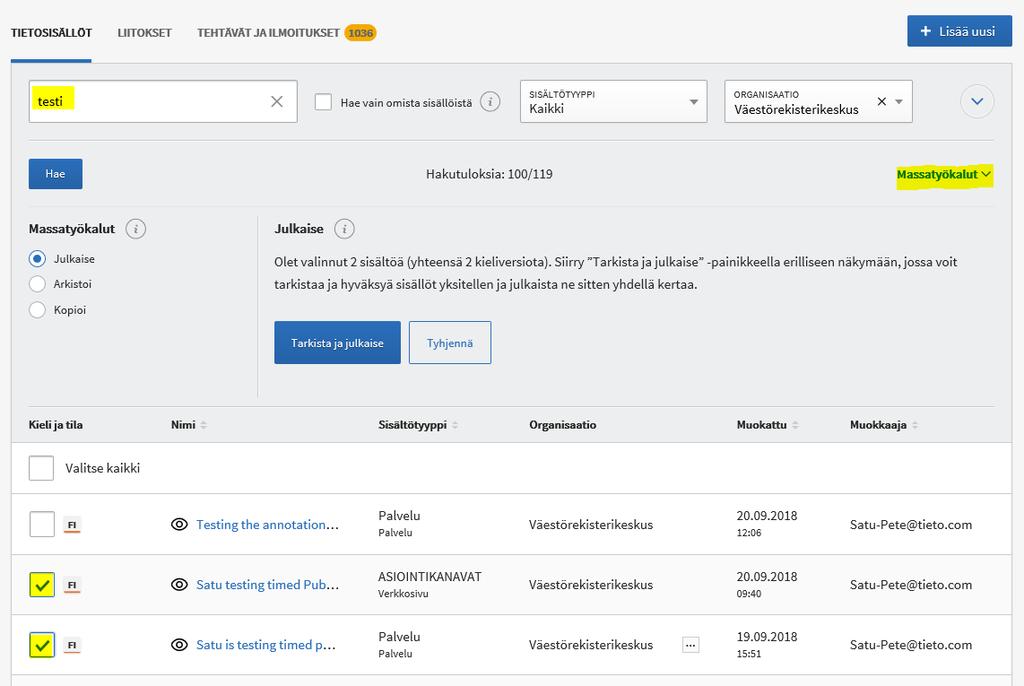Click Satu-Pete@tieto.com in first result row
This screenshot has width=1024, height=686.
click(911, 525)
